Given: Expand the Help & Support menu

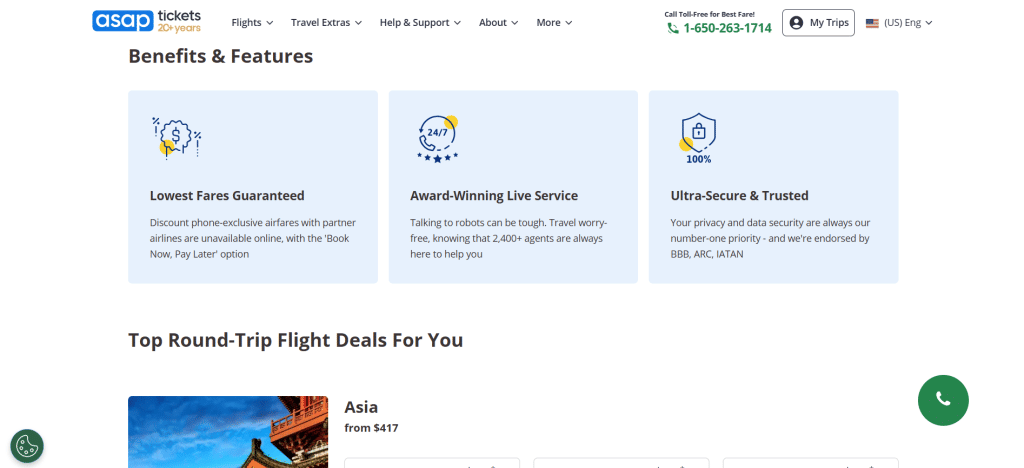Looking at the screenshot, I should tap(420, 22).
